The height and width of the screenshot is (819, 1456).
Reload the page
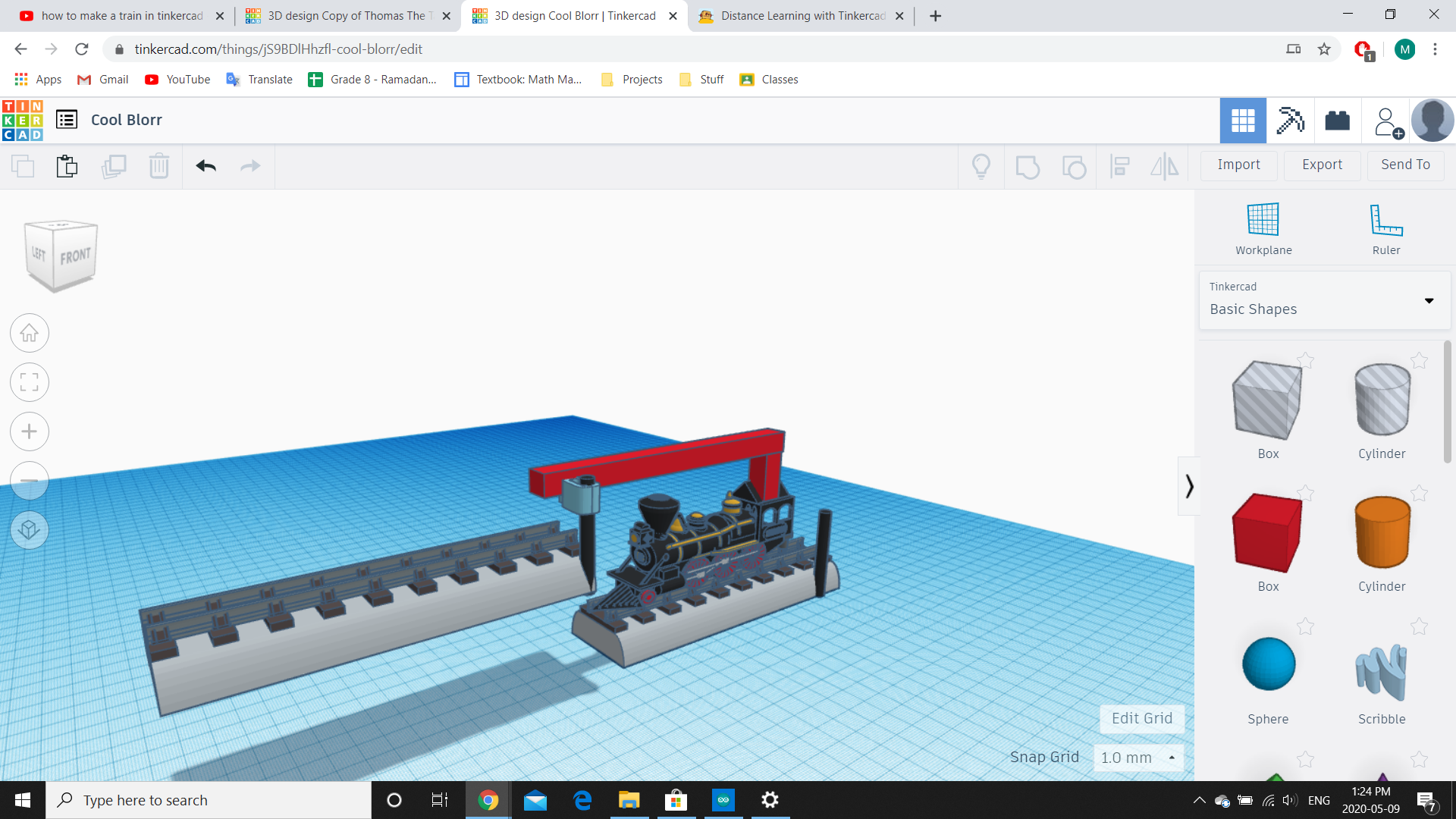[81, 49]
